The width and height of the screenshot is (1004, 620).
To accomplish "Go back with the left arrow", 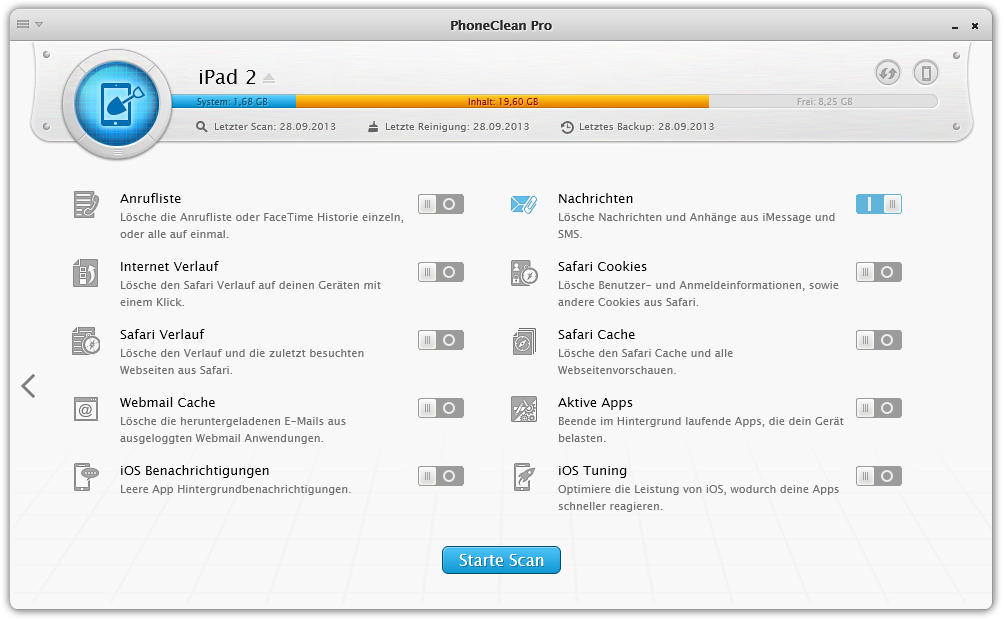I will 28,386.
